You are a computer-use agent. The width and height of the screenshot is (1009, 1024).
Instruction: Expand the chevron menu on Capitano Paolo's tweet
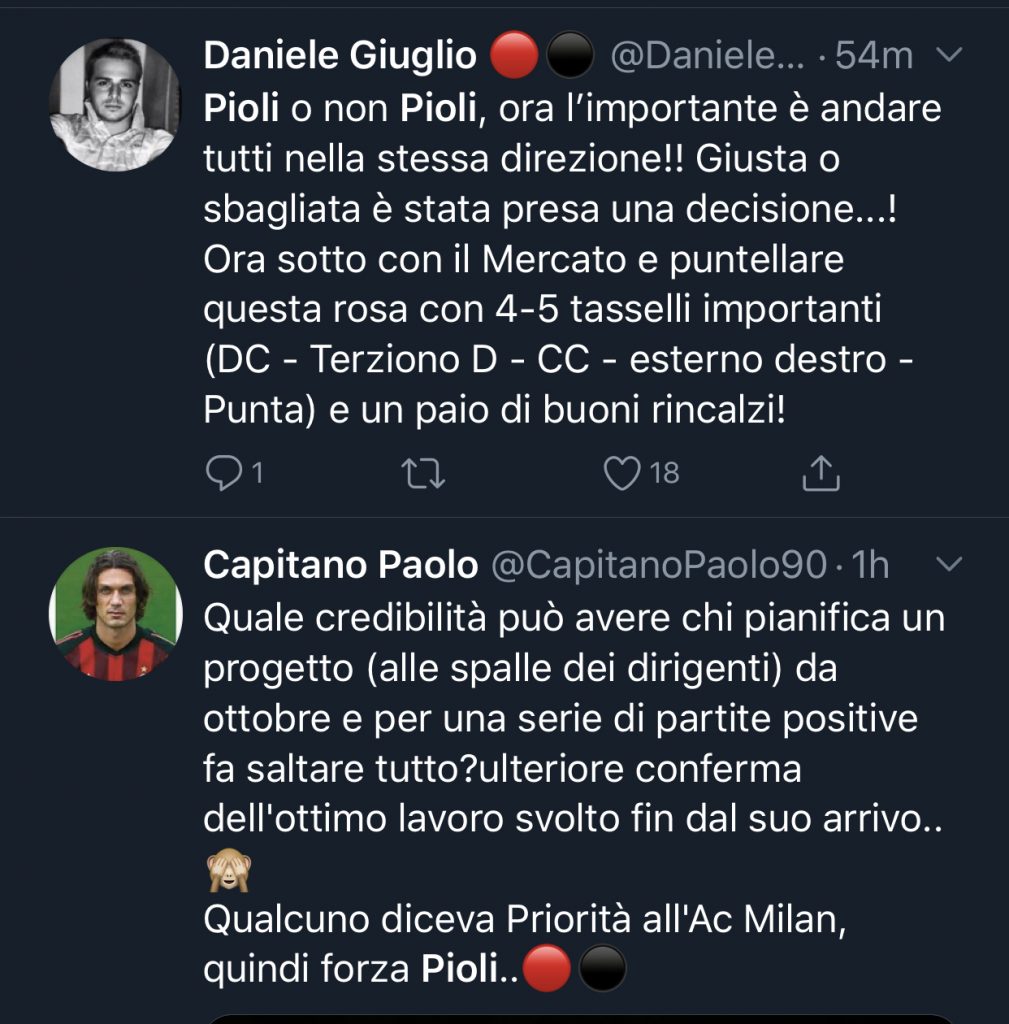(x=946, y=566)
